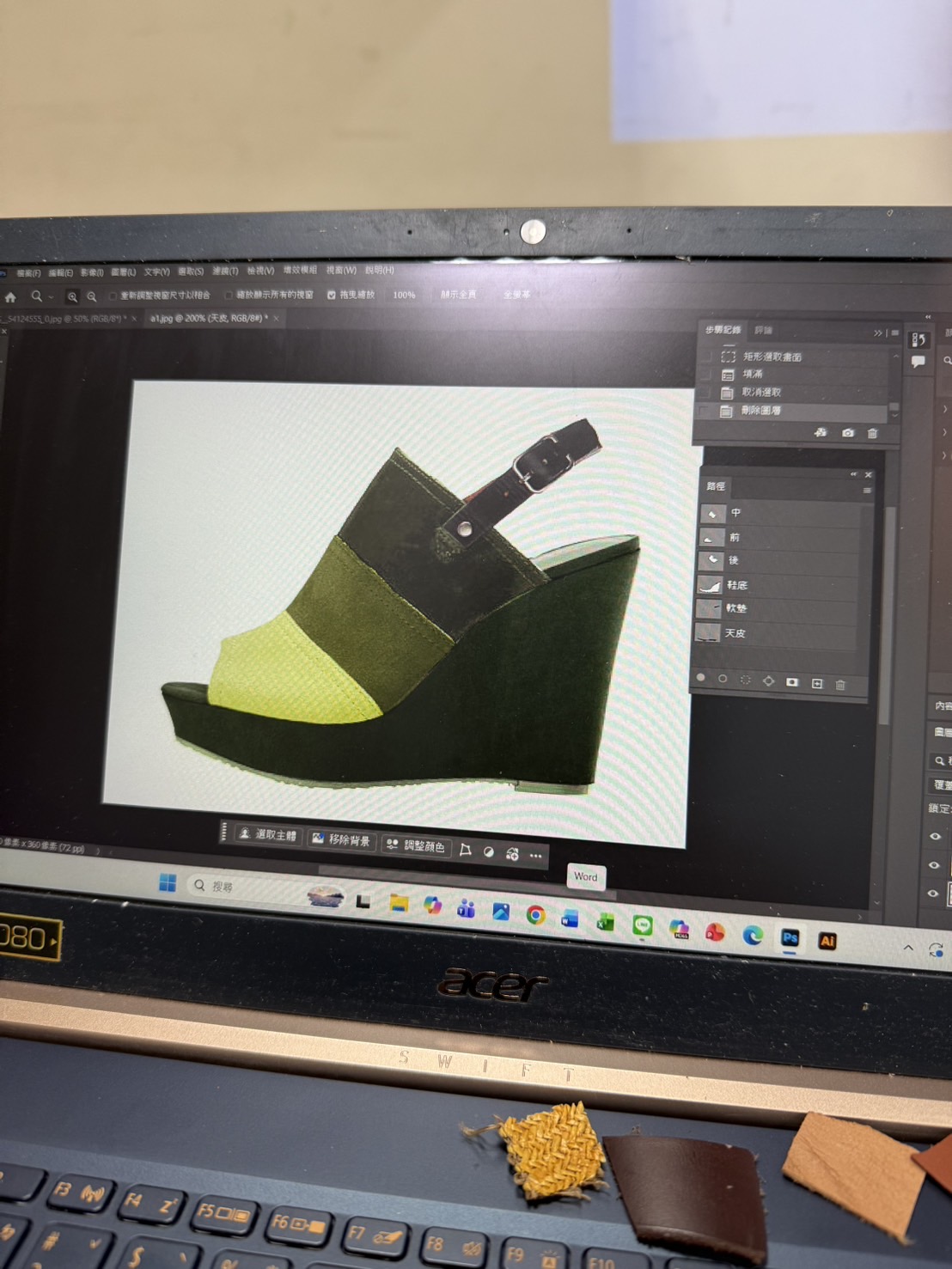This screenshot has width=952, height=1269.
Task: Select the 鞋底 path thumbnail
Action: click(x=709, y=585)
